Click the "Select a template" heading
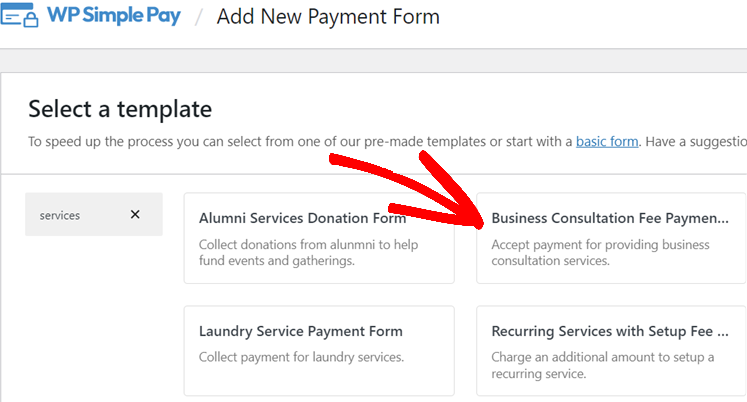 coord(120,109)
